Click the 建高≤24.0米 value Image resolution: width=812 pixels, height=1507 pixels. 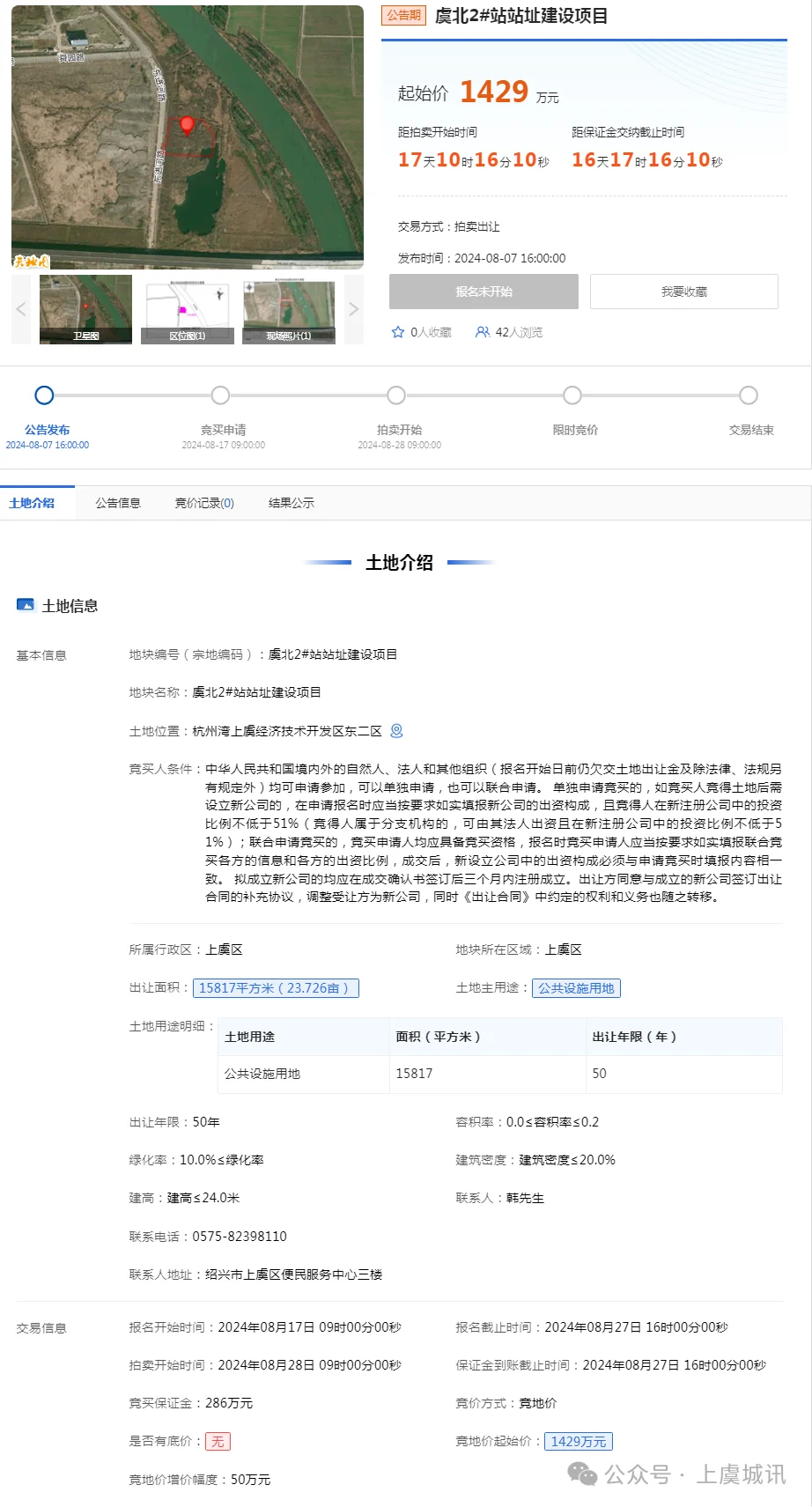203,1198
